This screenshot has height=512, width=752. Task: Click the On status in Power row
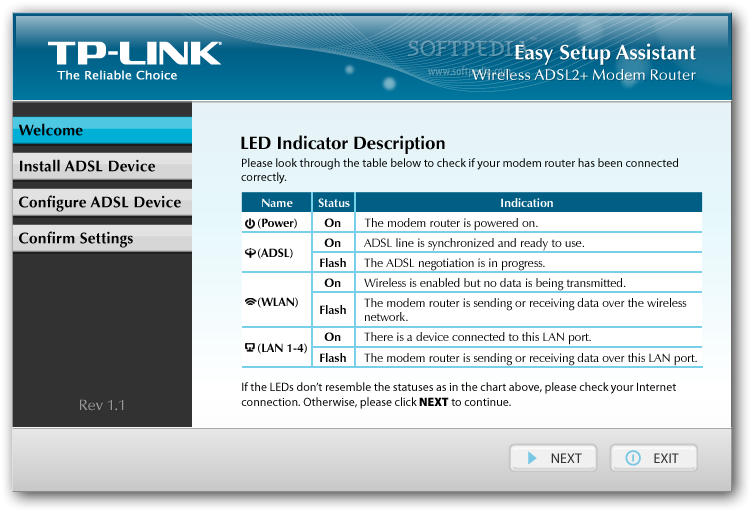333,223
